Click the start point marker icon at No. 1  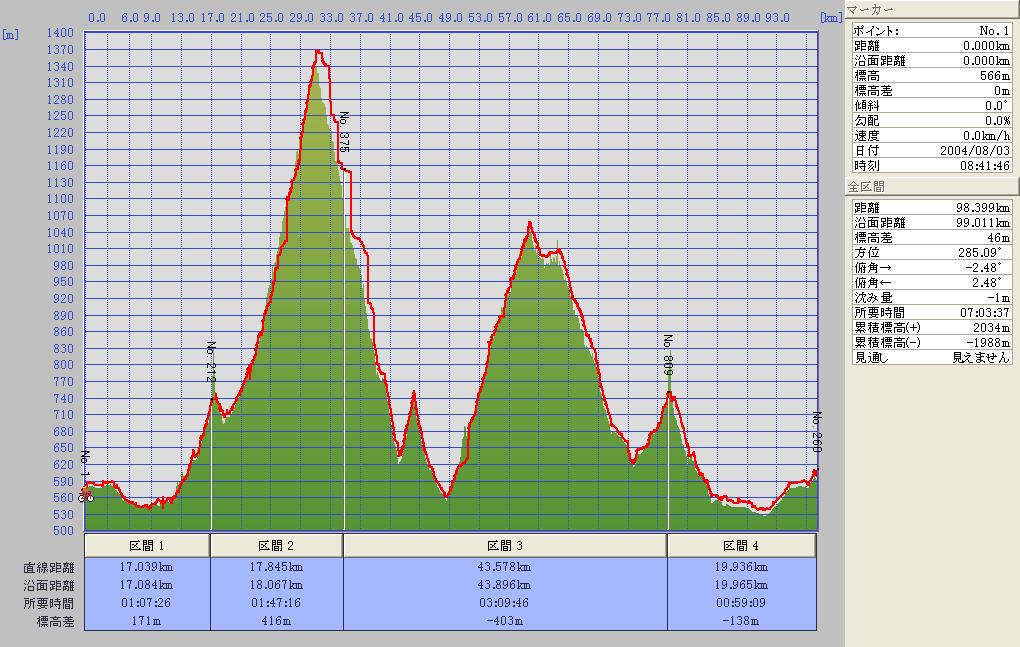click(87, 496)
